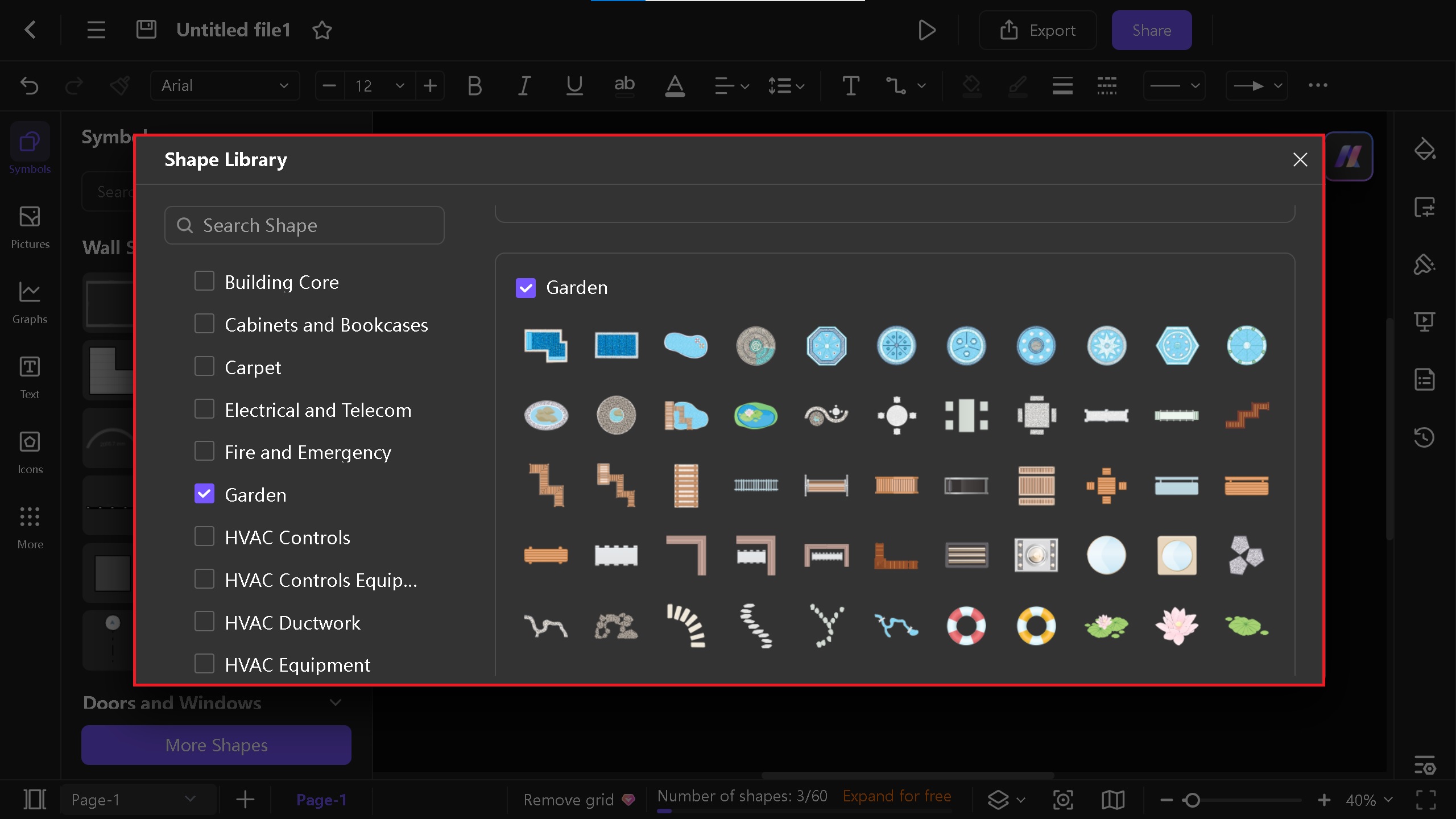Enable the Fire and Emergency checkbox

[x=204, y=451]
